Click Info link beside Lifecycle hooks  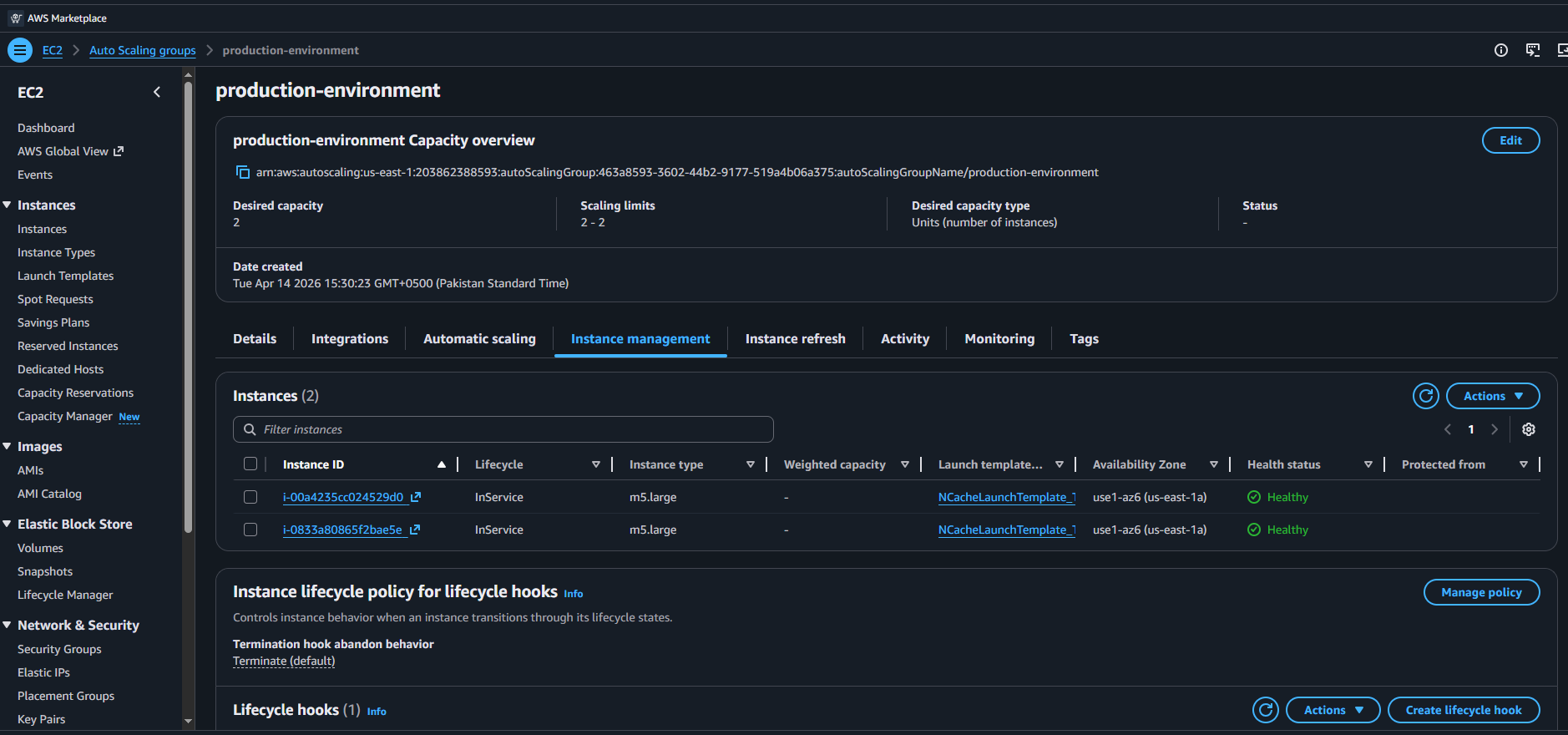[377, 712]
